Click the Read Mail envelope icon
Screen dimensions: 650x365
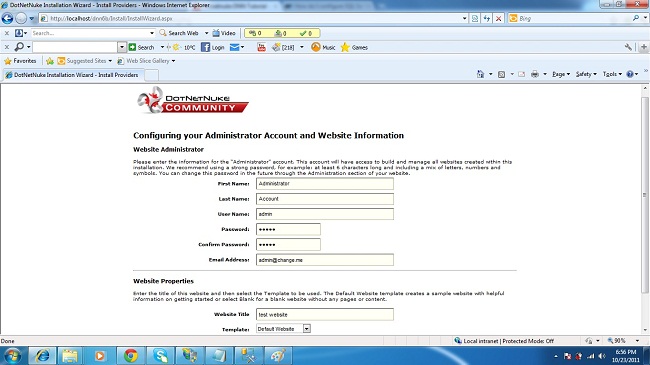coord(521,74)
